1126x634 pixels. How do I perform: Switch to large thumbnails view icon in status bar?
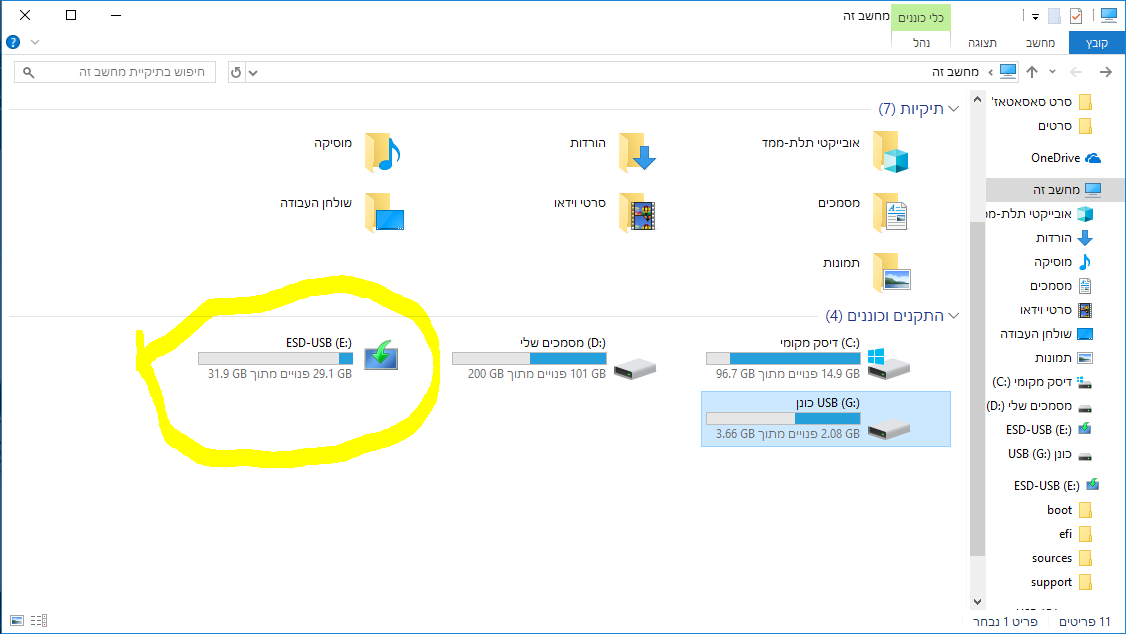pyautogui.click(x=17, y=620)
